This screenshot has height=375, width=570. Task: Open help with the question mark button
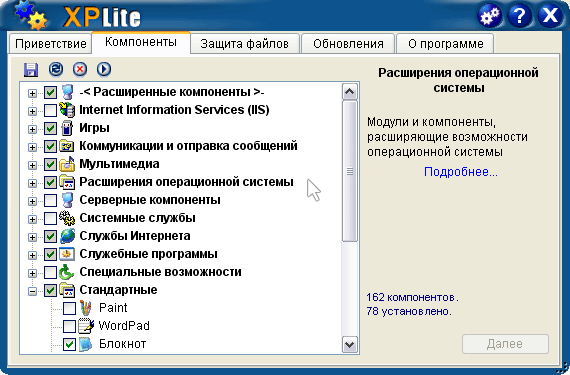(519, 16)
